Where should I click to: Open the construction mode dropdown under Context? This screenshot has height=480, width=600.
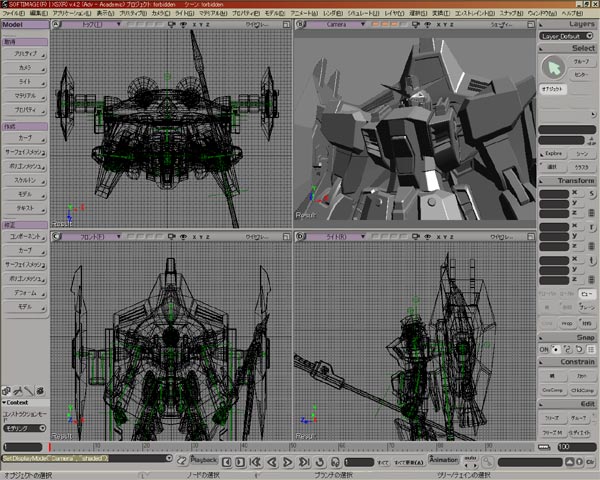pos(24,428)
